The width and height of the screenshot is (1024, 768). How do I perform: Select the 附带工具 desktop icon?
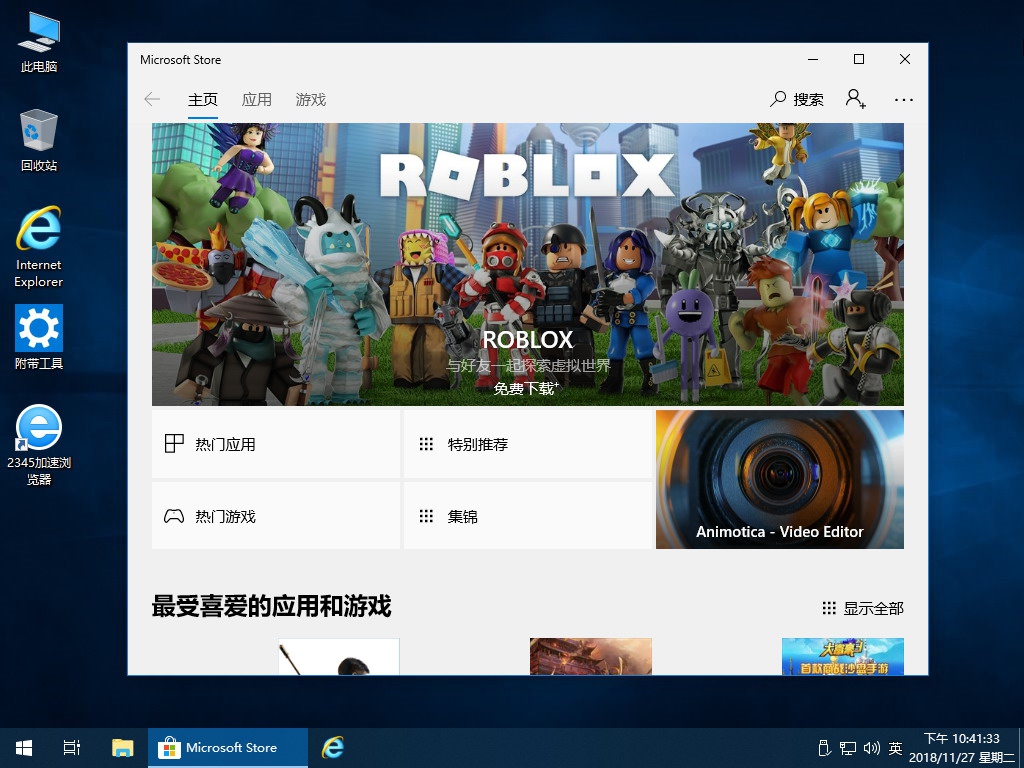39,337
